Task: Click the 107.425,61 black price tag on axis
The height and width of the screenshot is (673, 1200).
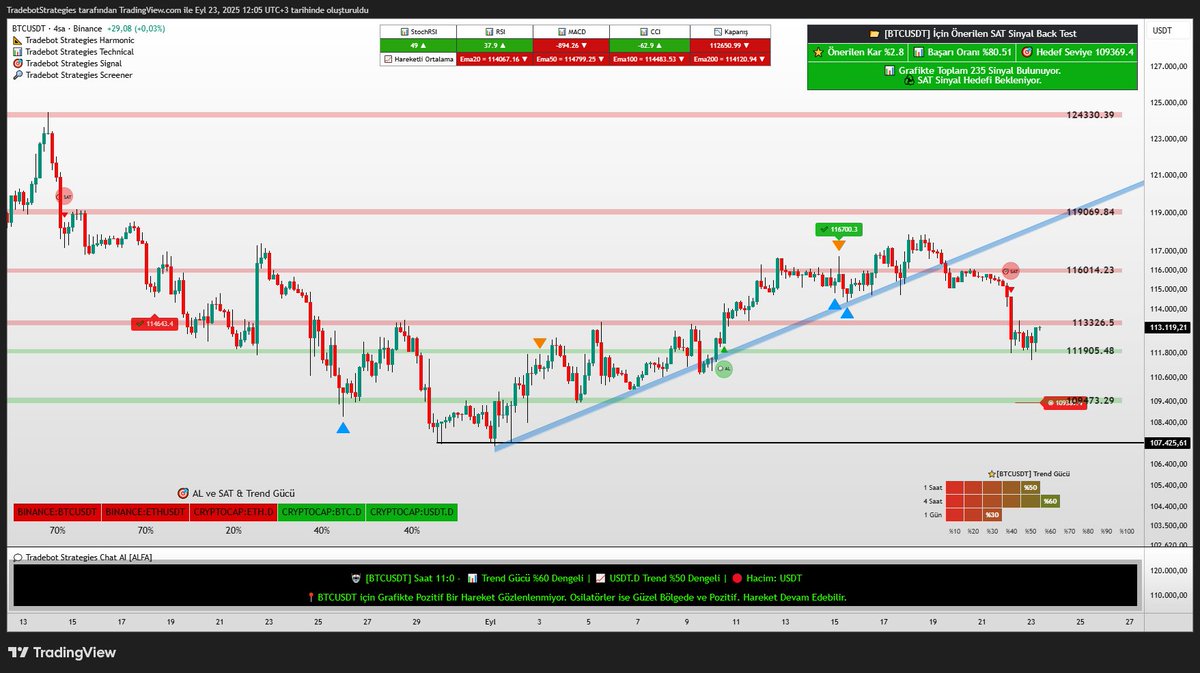Action: click(x=1169, y=442)
